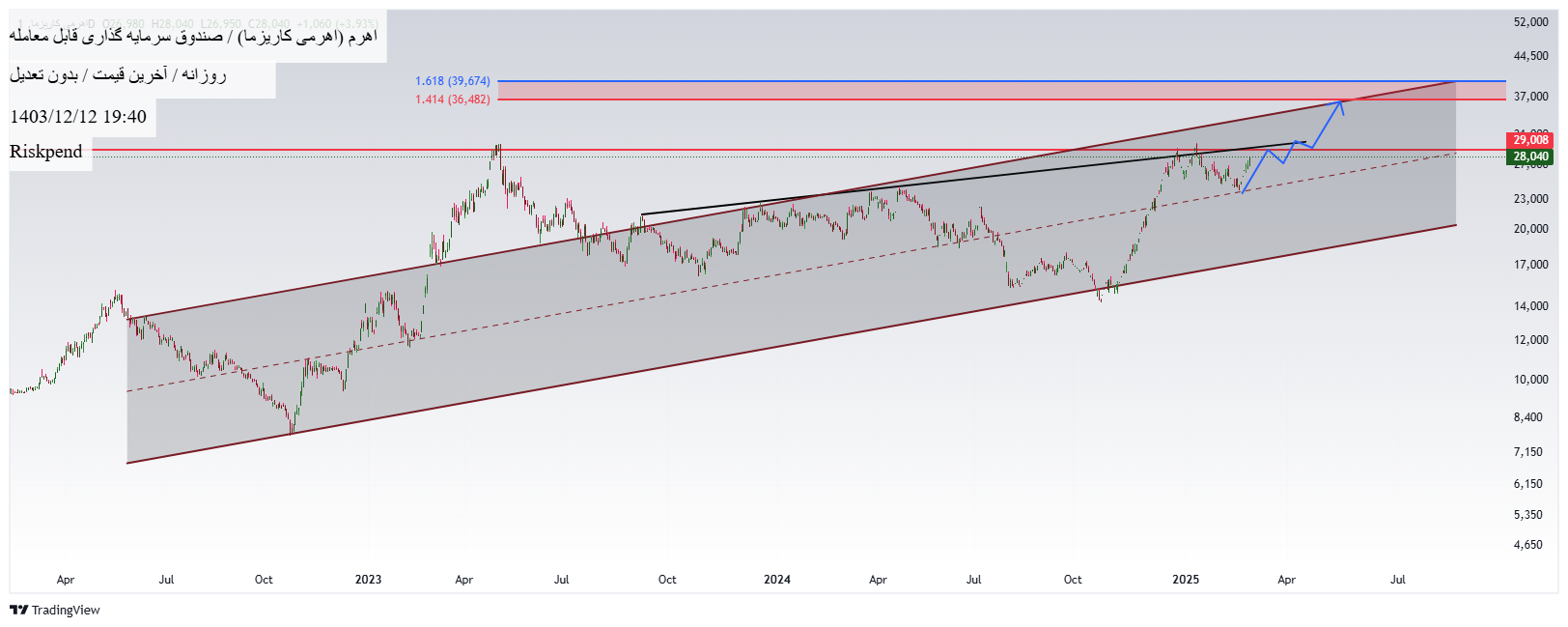The image size is (1568, 627).
Task: Click the 23,000 price axis label
Action: coord(1530,199)
